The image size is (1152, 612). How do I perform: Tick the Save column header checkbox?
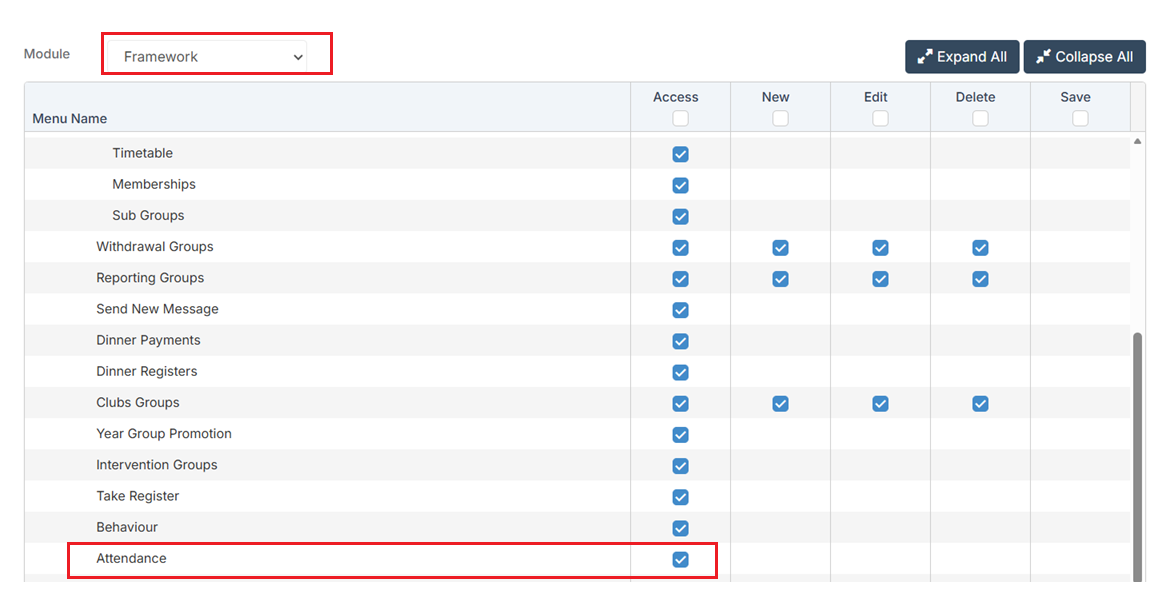coord(1080,118)
